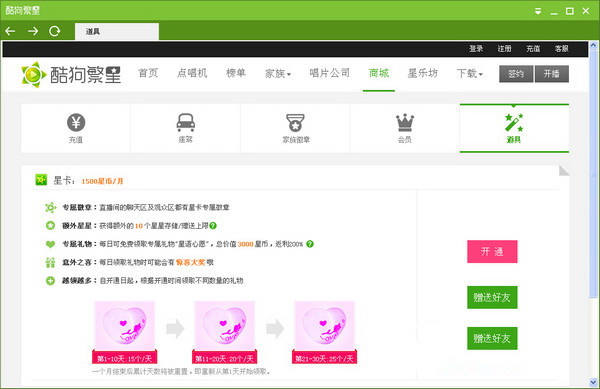This screenshot has height=389, width=600.
Task: Expand the 家族 dropdown menu
Action: pyautogui.click(x=278, y=73)
